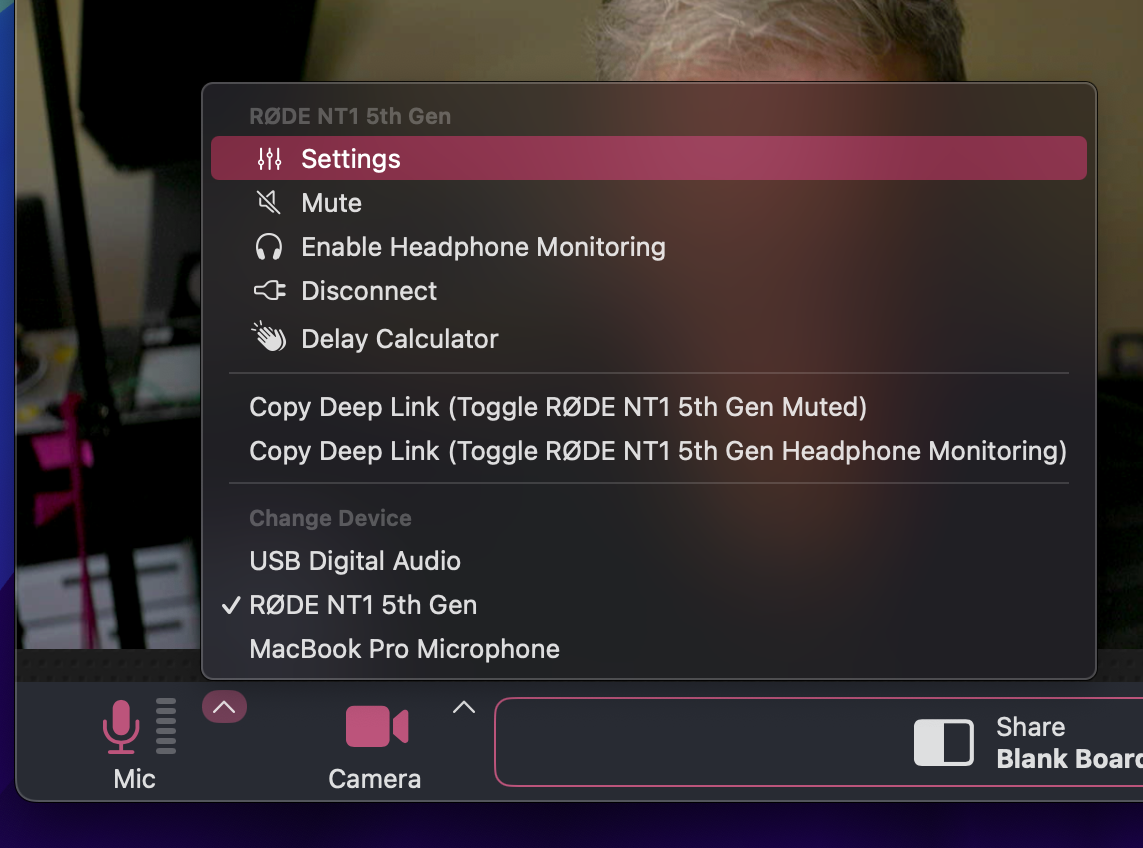Toggle the Camera button
This screenshot has height=848, width=1143.
click(x=375, y=745)
